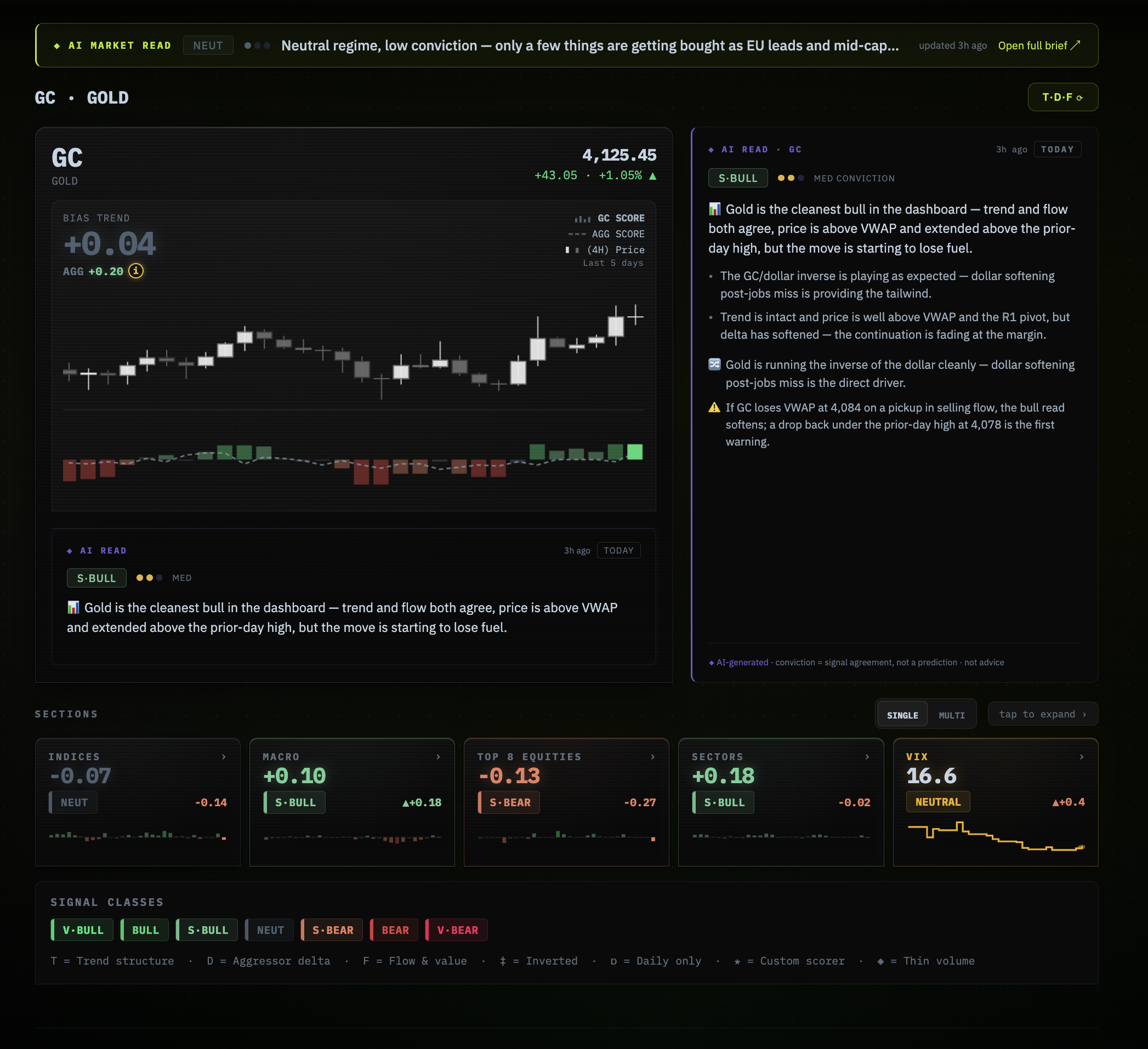The image size is (1148, 1049).
Task: Open full brief link
Action: 1038,45
